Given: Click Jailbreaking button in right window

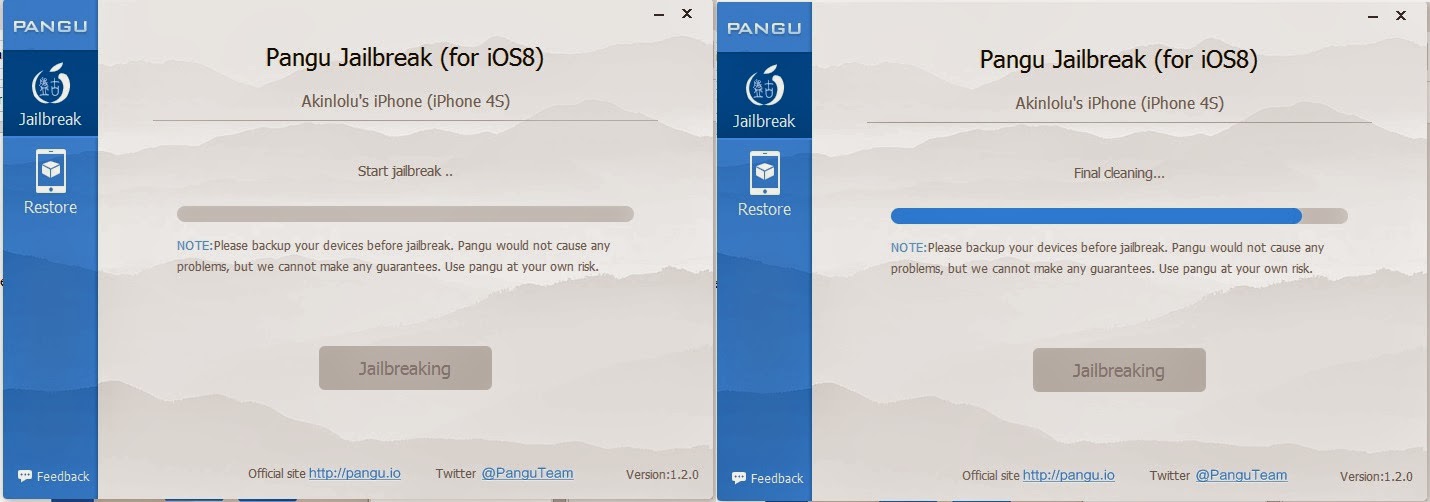Looking at the screenshot, I should point(1119,370).
